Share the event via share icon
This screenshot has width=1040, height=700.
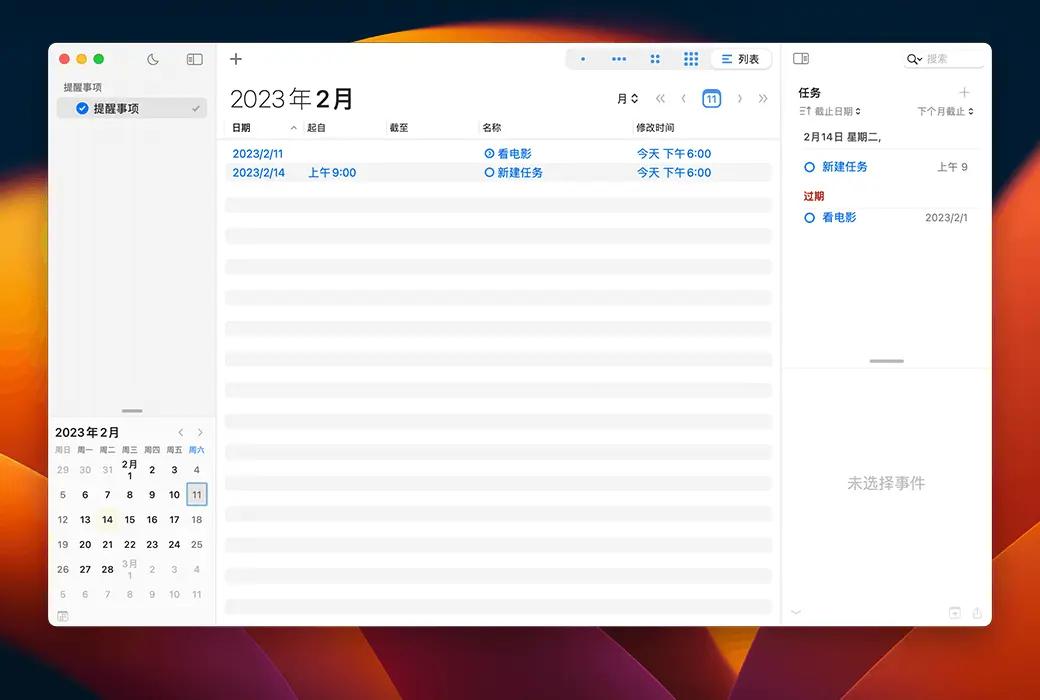click(977, 613)
